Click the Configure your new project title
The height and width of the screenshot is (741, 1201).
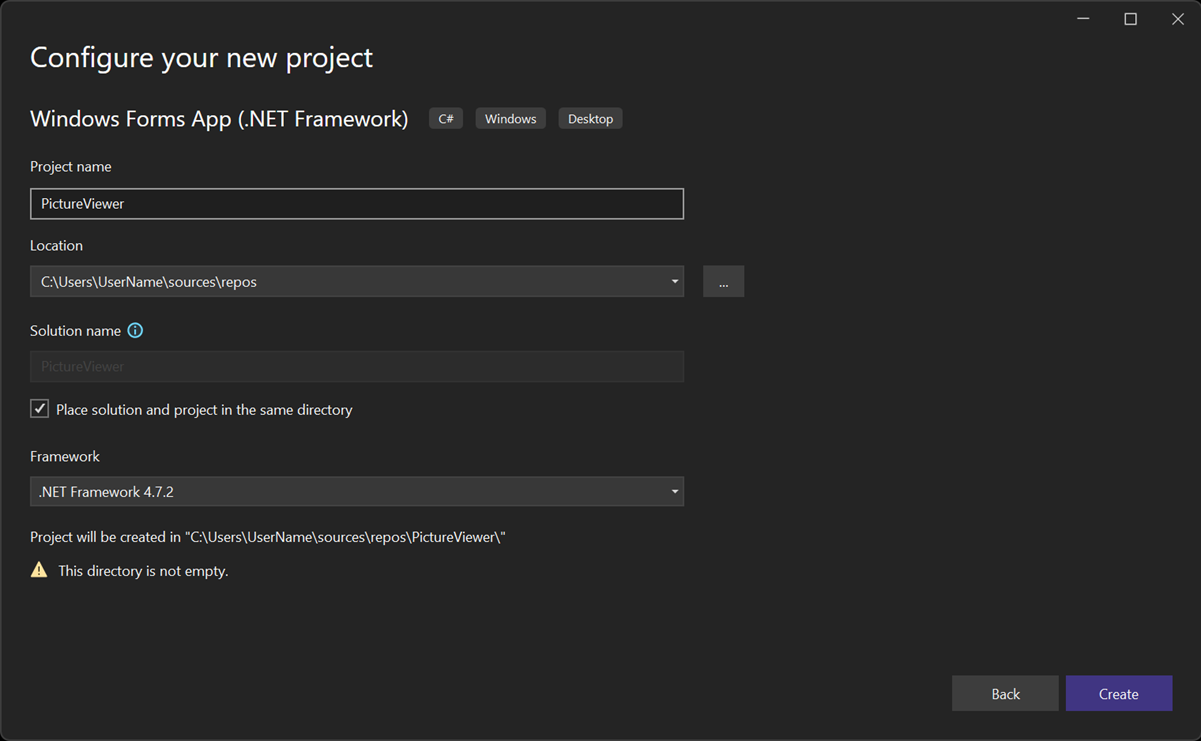click(201, 57)
